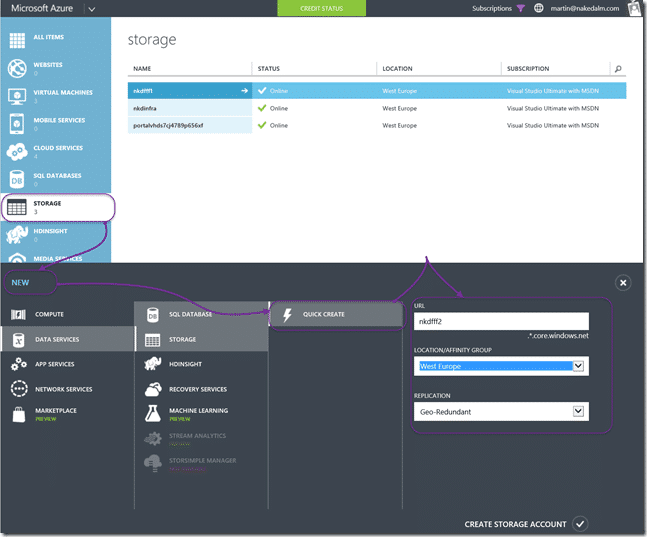Click Stream Analytics gear icon
The height and width of the screenshot is (537, 647).
(x=153, y=438)
